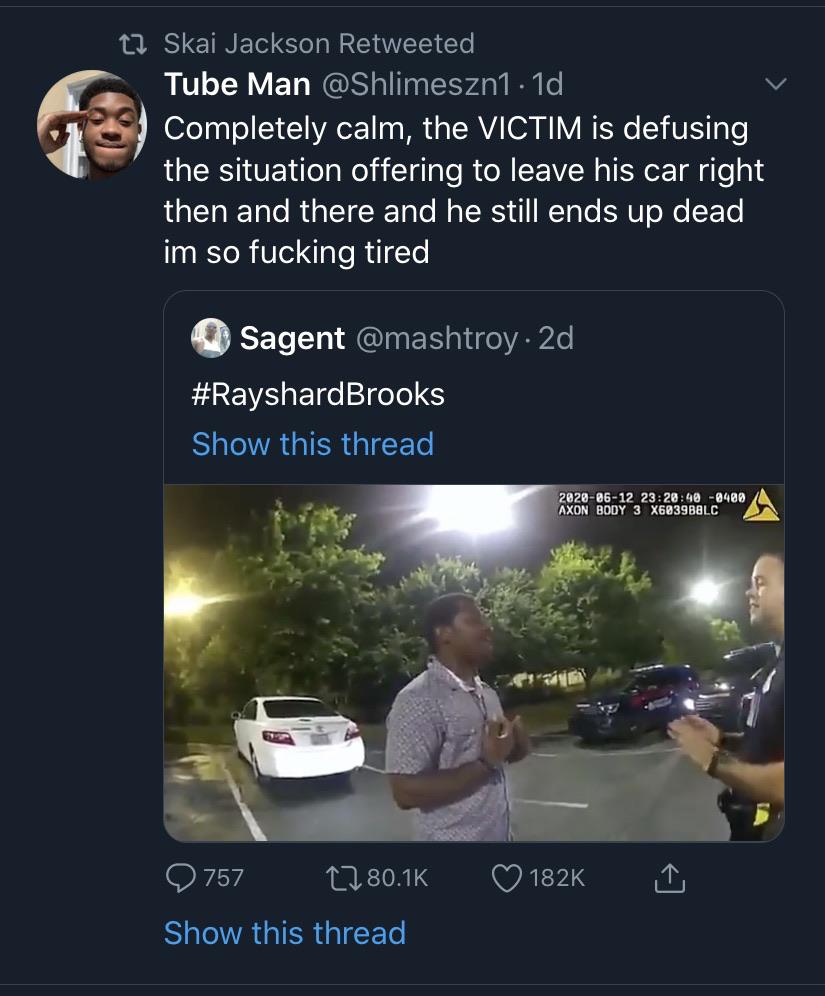This screenshot has width=825, height=996.
Task: Tap the reply speech bubble icon
Action: (x=180, y=878)
